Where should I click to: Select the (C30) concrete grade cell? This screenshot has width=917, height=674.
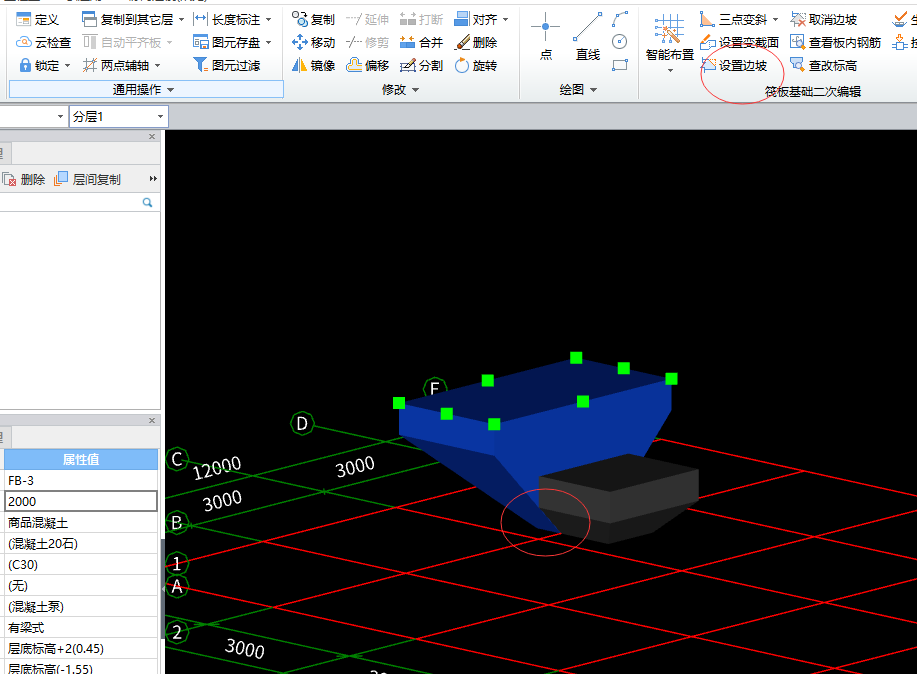coord(81,565)
